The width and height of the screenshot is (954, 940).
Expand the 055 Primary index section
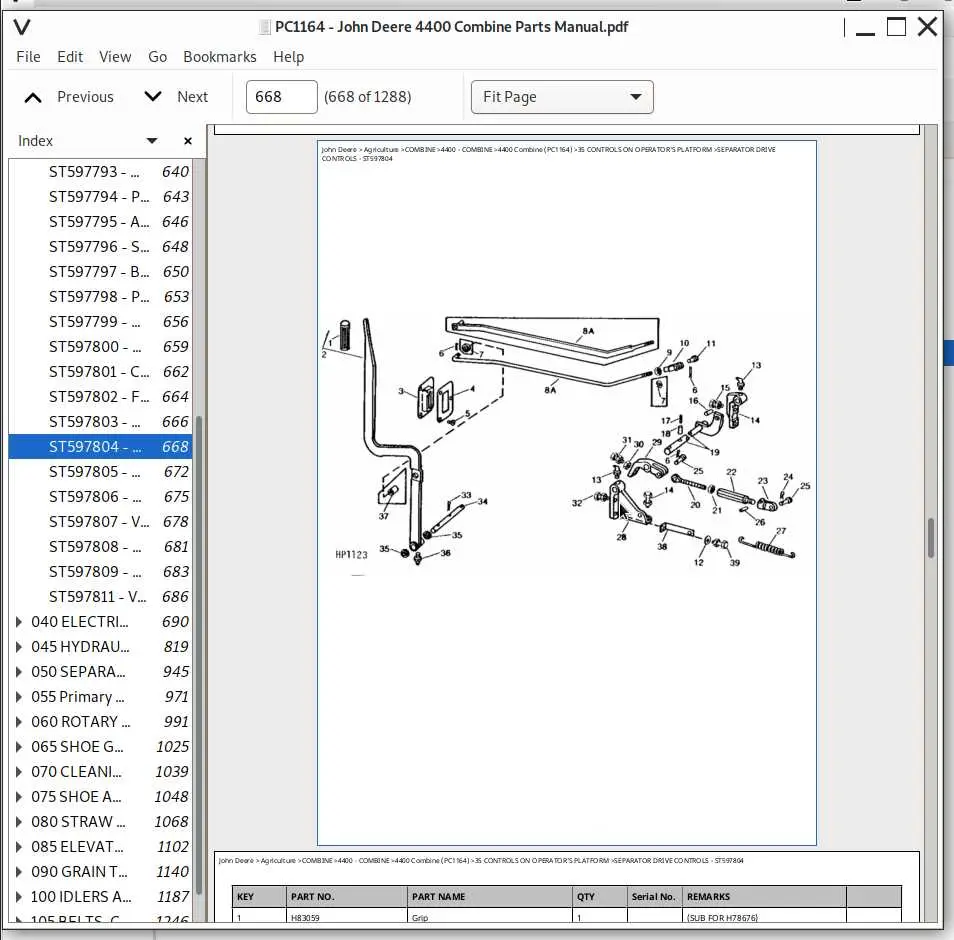19,696
